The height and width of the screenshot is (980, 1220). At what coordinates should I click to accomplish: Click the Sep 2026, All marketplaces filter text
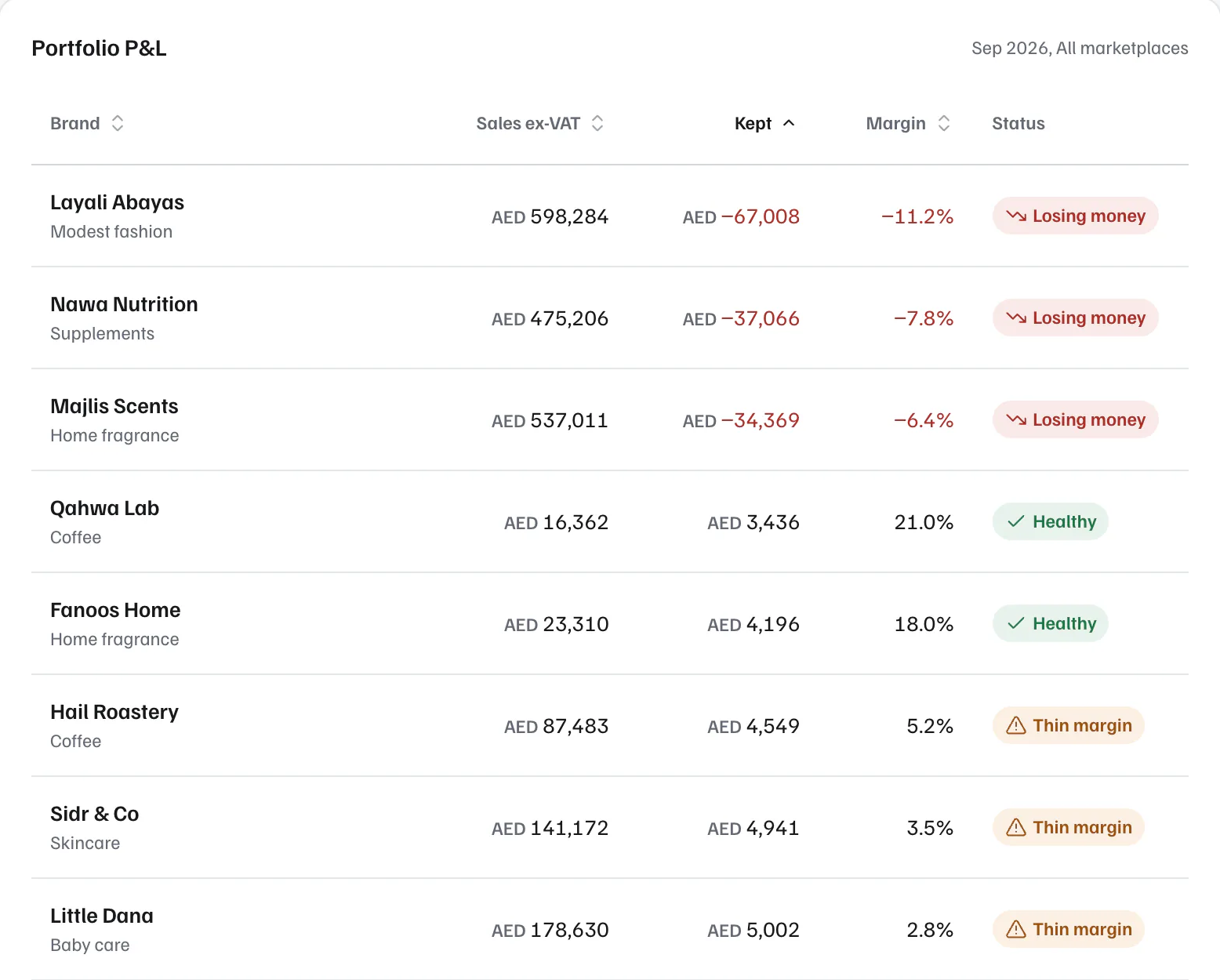pos(1080,48)
